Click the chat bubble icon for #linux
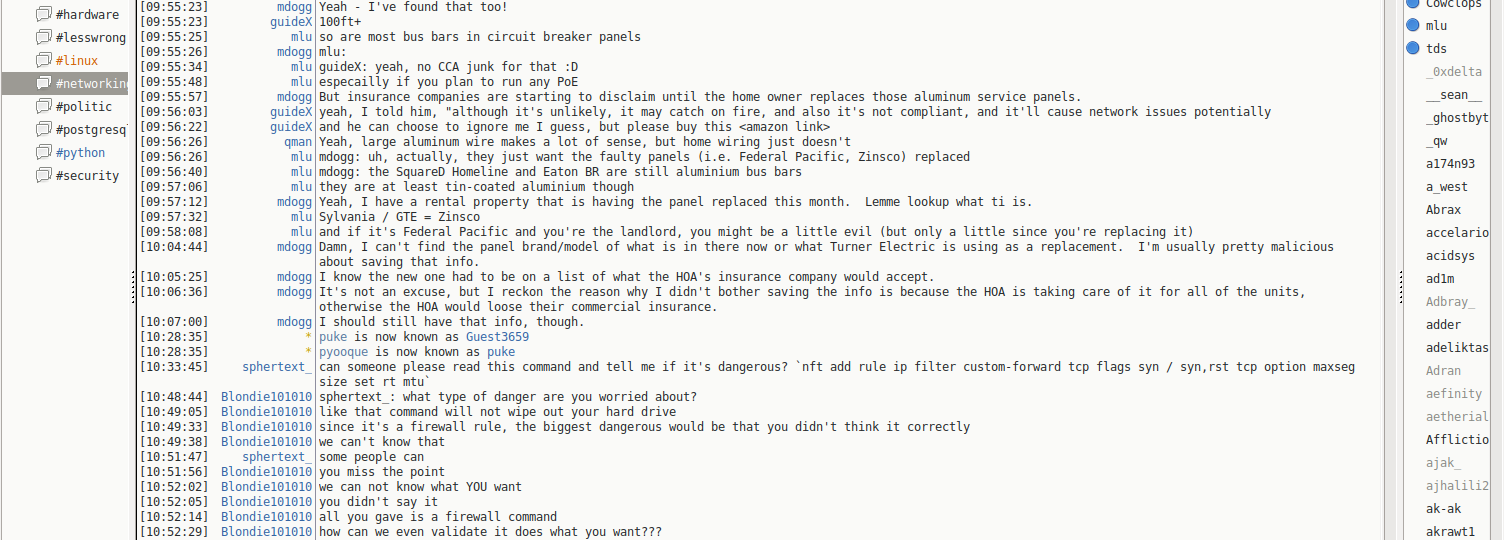The width and height of the screenshot is (1504, 540). pyautogui.click(x=43, y=60)
